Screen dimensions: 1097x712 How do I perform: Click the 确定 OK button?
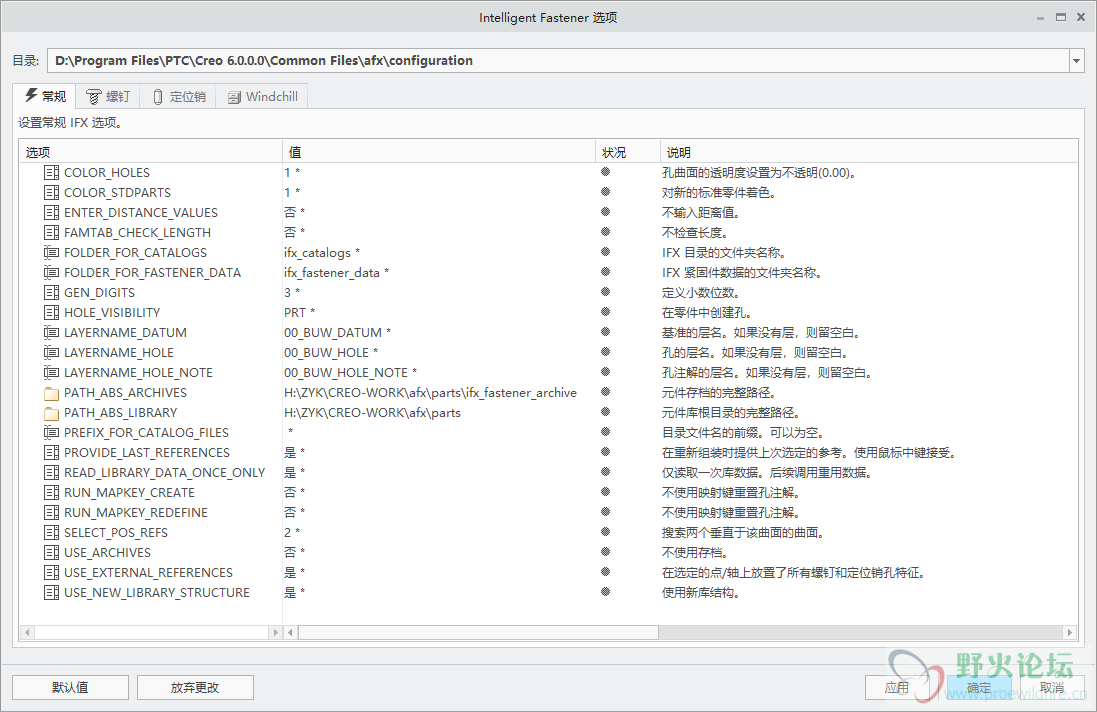(x=979, y=688)
